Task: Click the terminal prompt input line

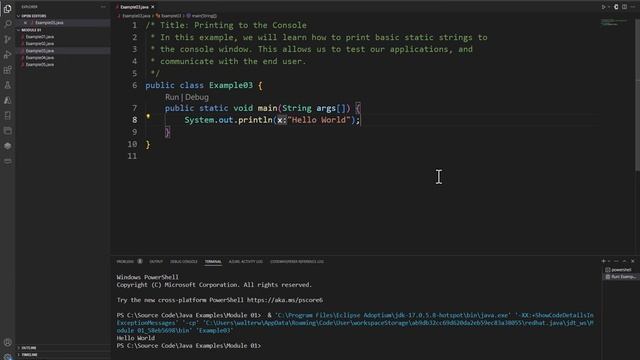Action: (x=189, y=346)
